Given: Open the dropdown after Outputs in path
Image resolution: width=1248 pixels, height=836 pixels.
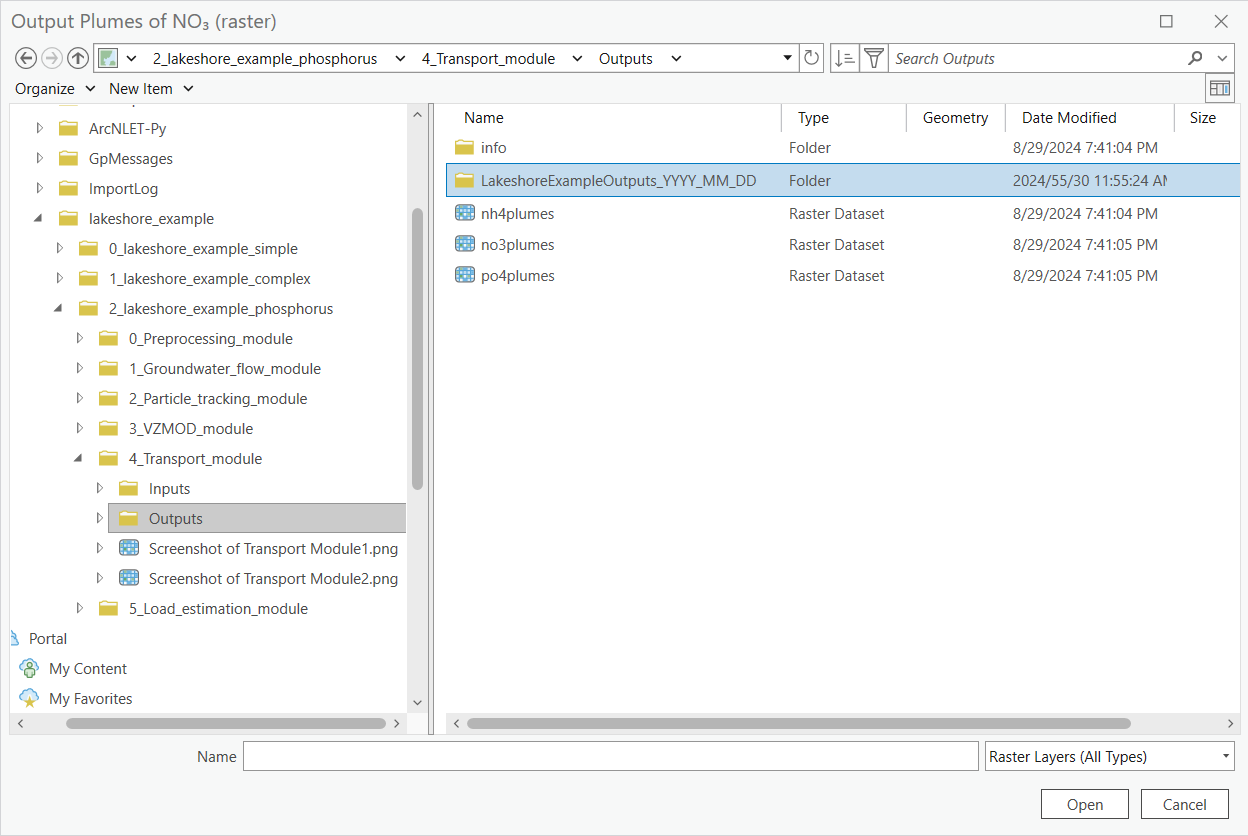Looking at the screenshot, I should click(676, 58).
